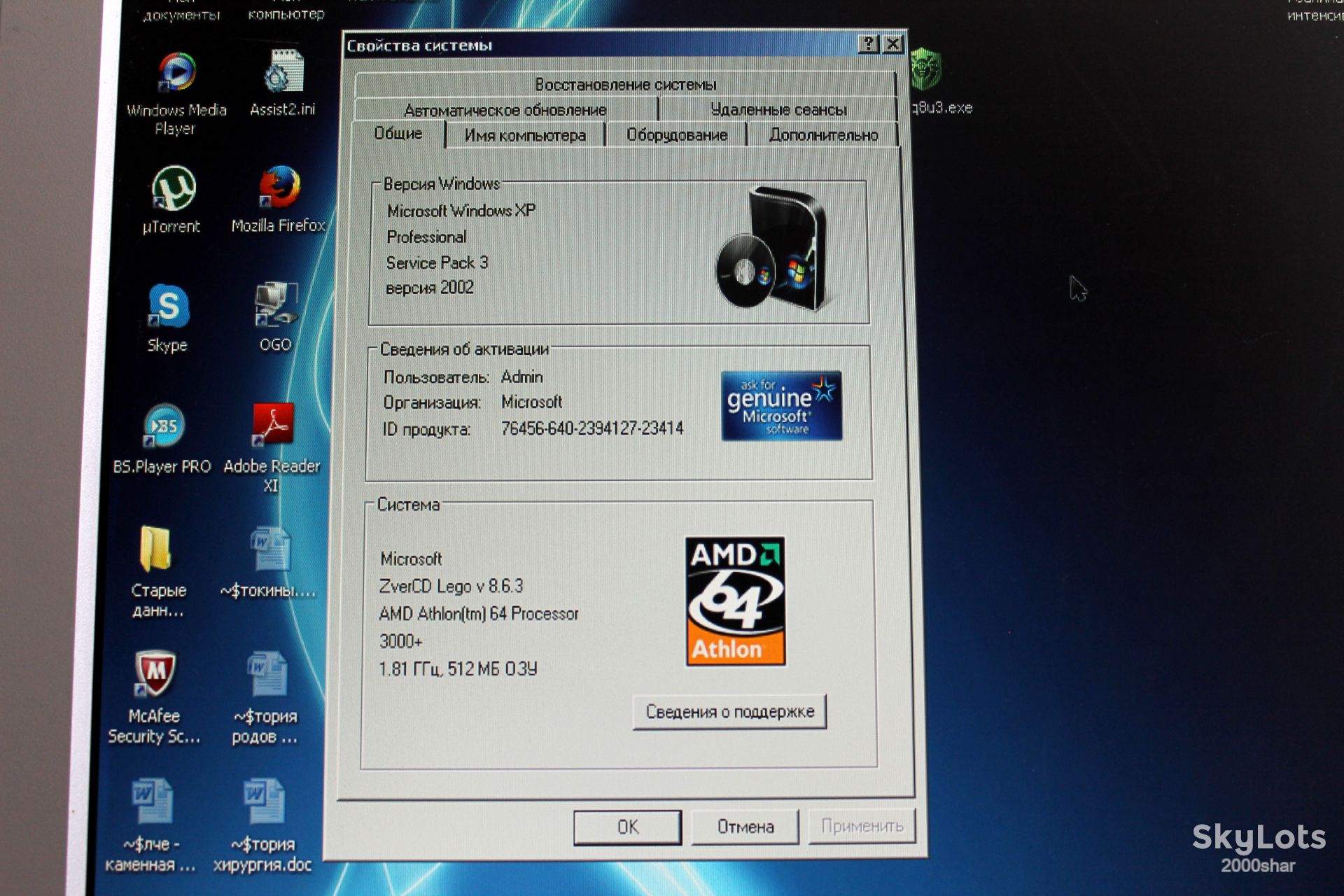The image size is (1344, 896).
Task: Click the 1.81 ГГц, 512 МБ ОЗУ line
Action: coord(458,669)
